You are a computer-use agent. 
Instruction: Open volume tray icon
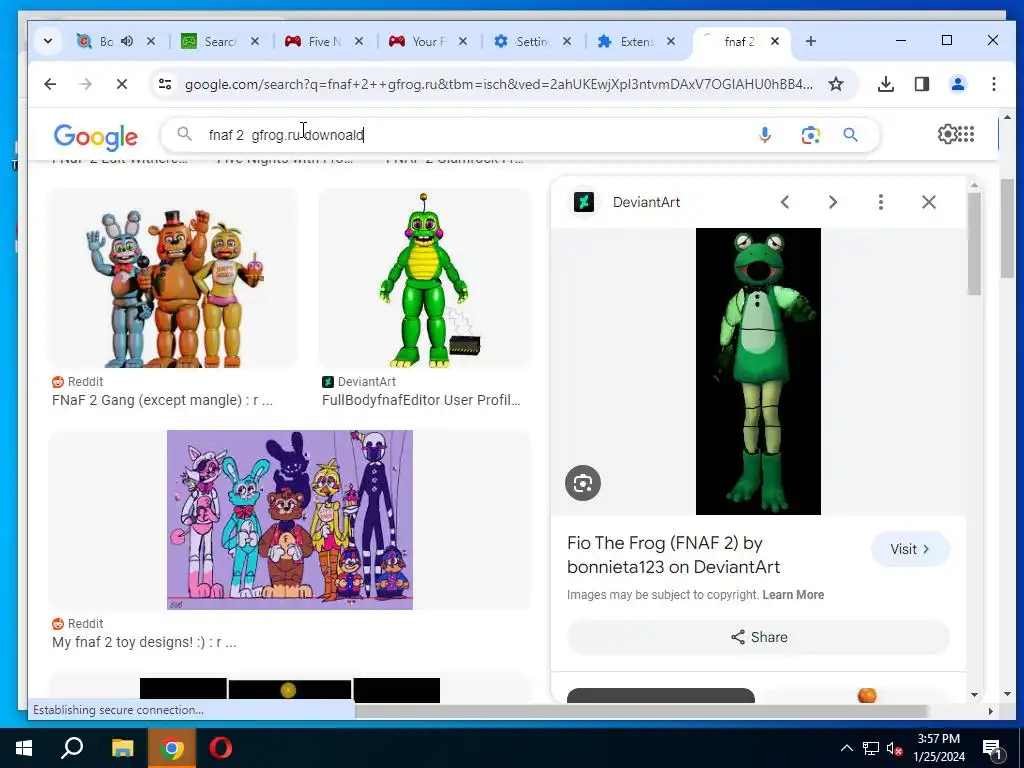pyautogui.click(x=895, y=748)
